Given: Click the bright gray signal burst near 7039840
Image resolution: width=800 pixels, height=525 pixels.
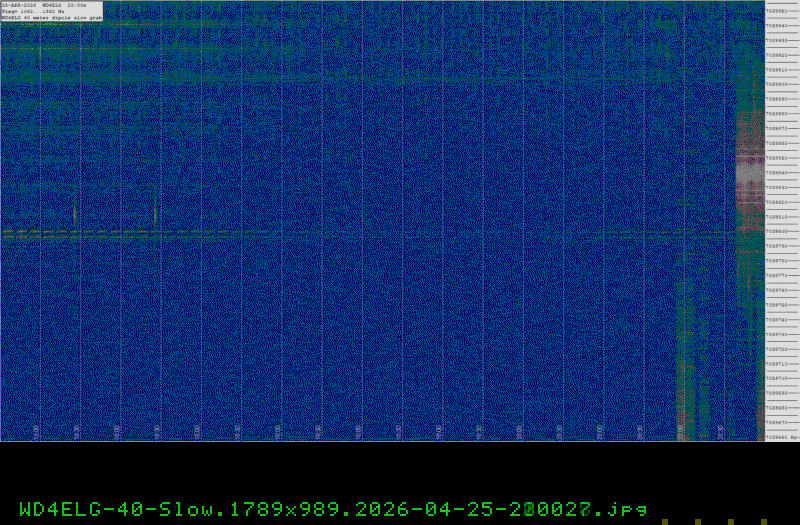Looking at the screenshot, I should click(x=749, y=173).
